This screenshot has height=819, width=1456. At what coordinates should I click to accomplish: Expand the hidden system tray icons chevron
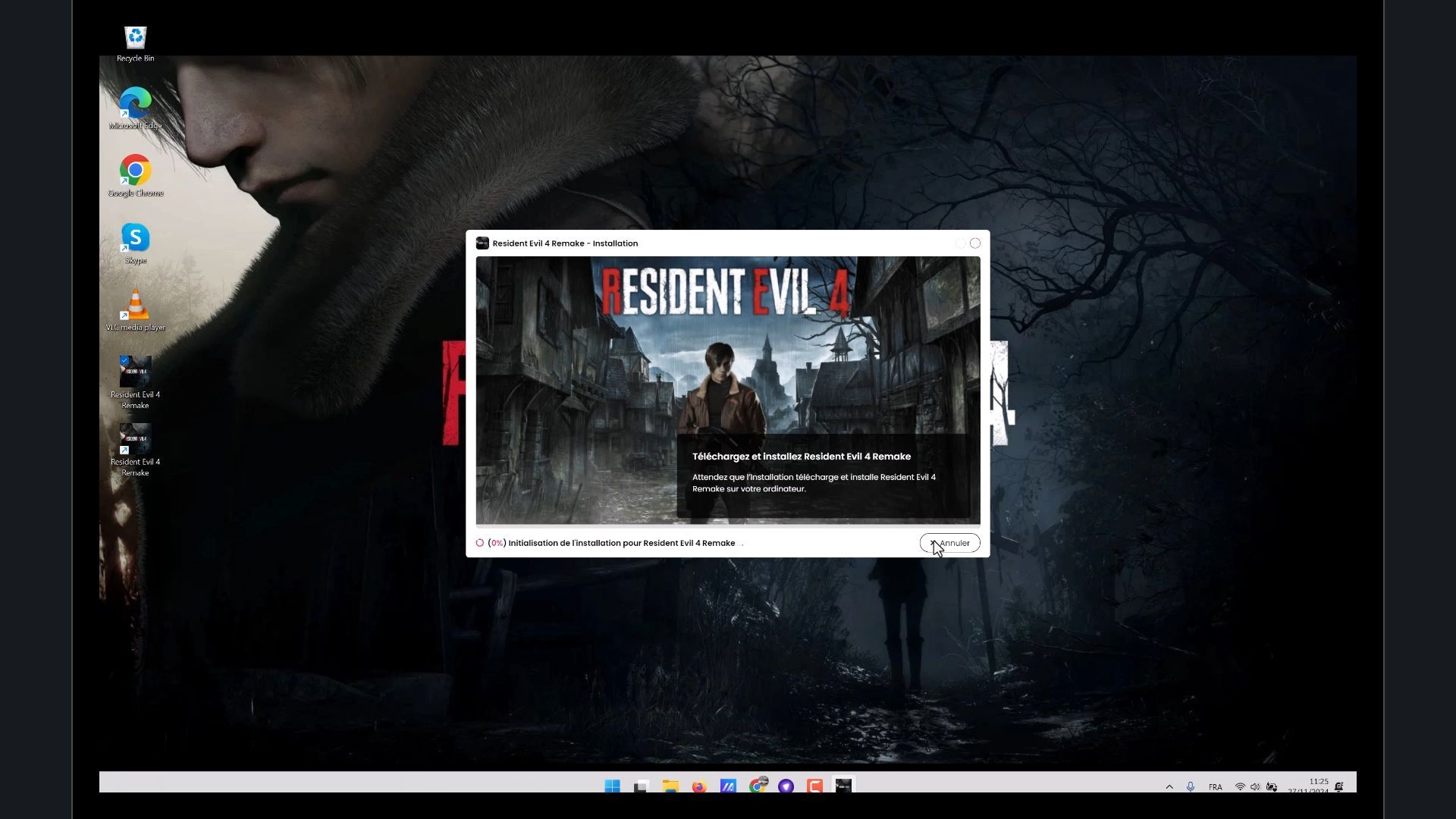[x=1169, y=786]
